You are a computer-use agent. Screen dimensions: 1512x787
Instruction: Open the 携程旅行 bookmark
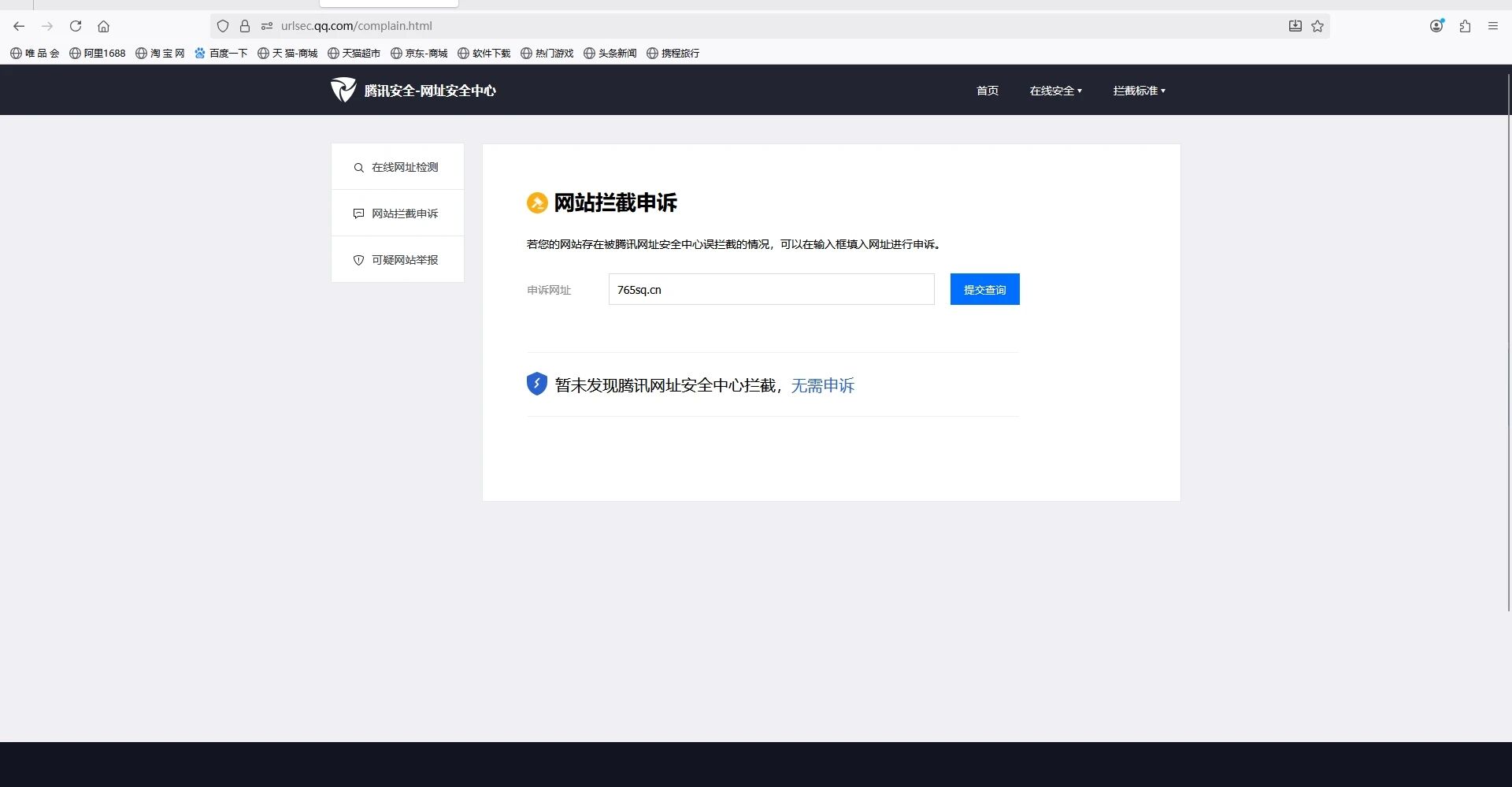673,54
